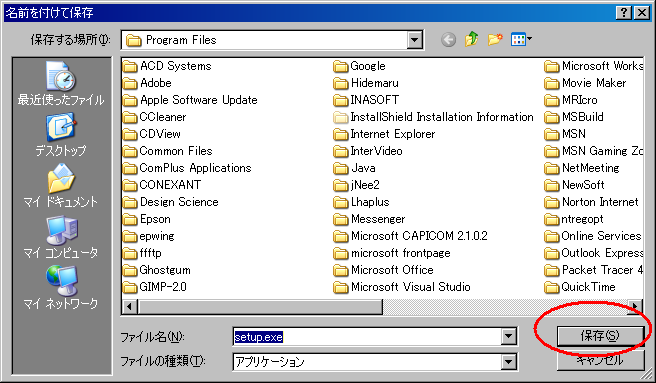Click the Save (保存) button
The image size is (656, 383).
pyautogui.click(x=600, y=336)
